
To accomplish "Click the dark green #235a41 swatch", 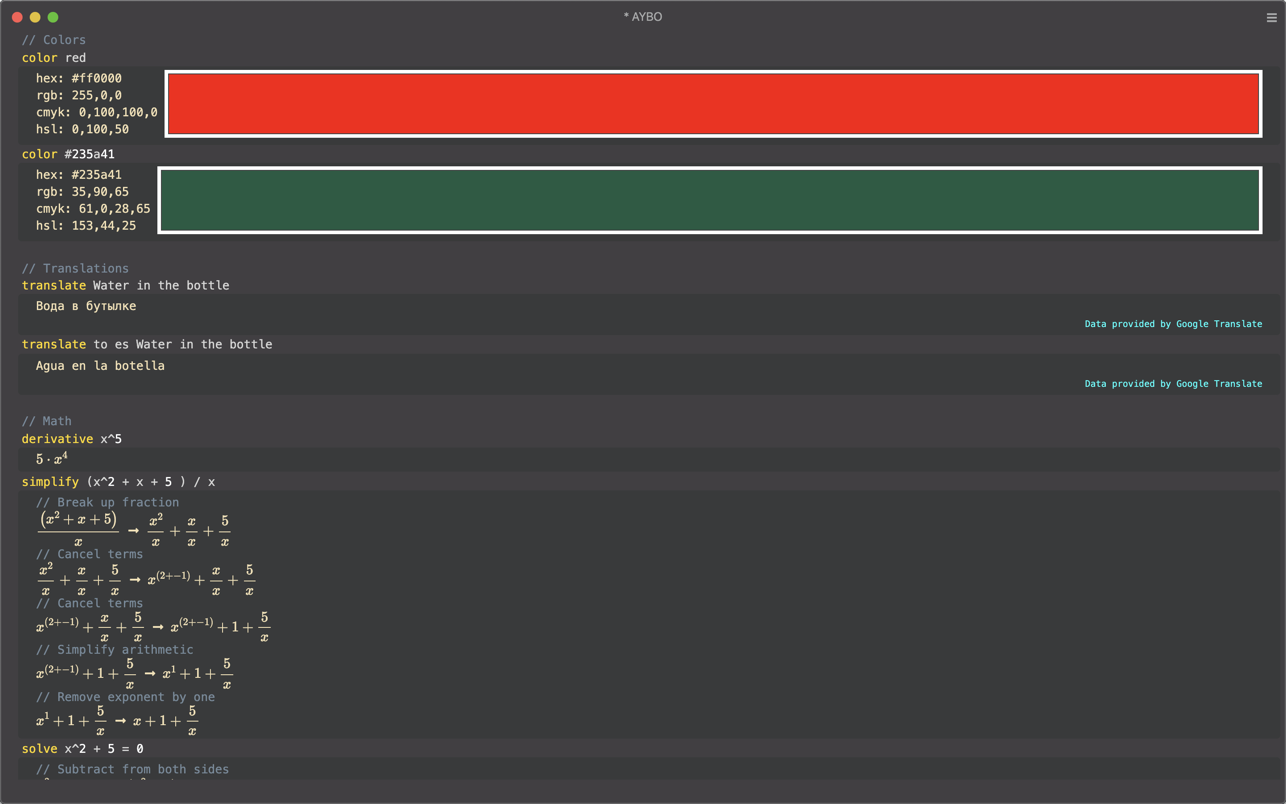I will (709, 200).
